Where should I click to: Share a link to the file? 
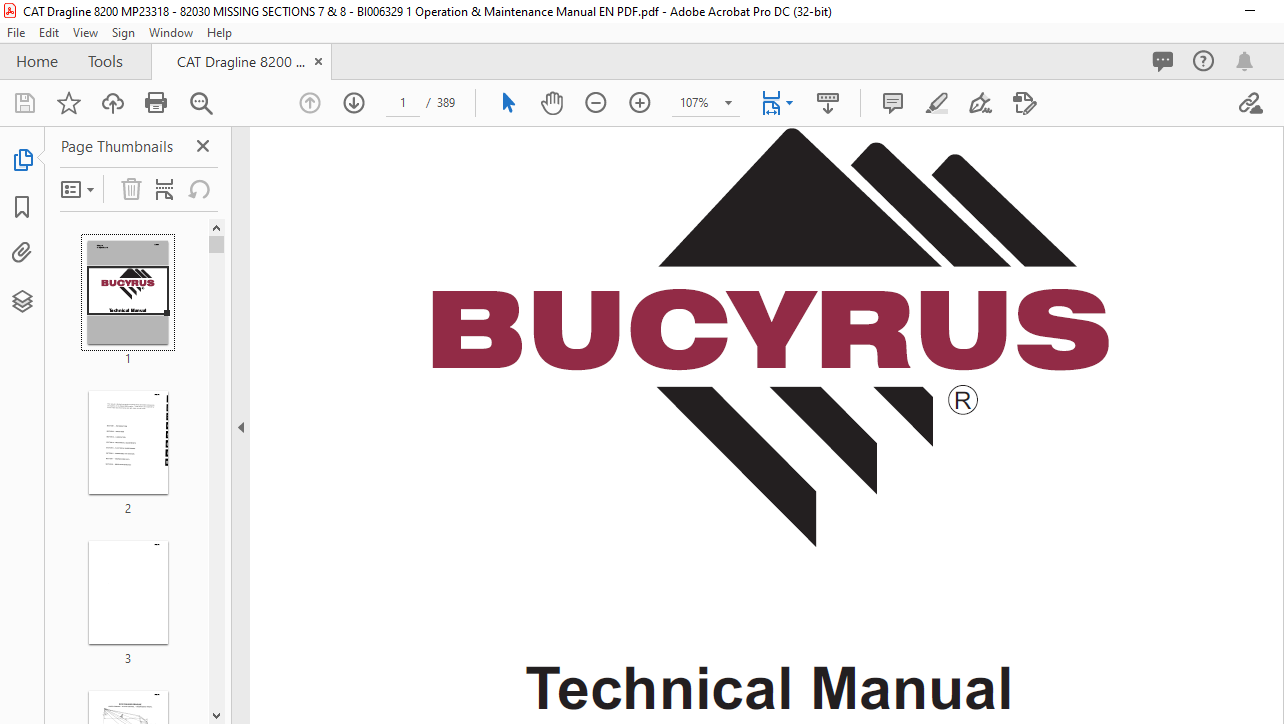(1250, 103)
